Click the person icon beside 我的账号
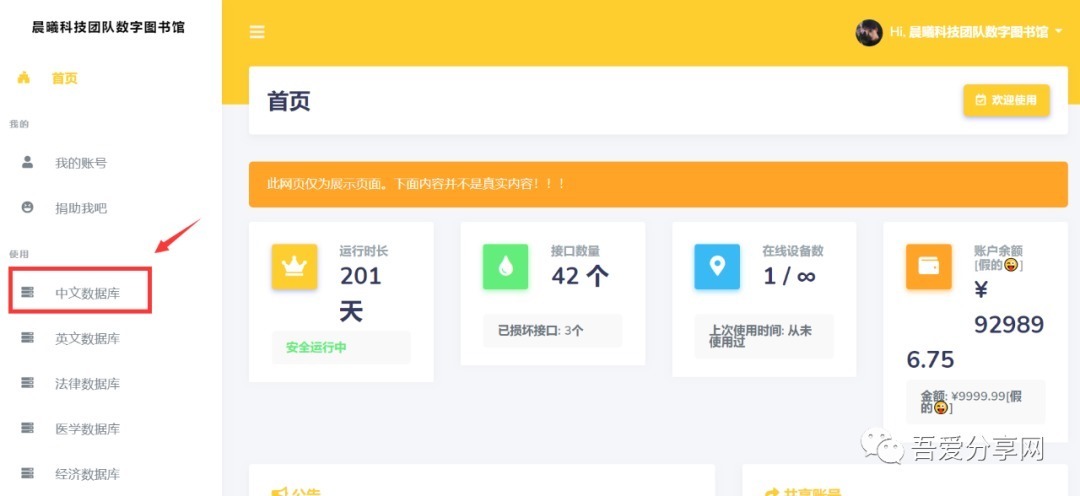 coord(28,162)
